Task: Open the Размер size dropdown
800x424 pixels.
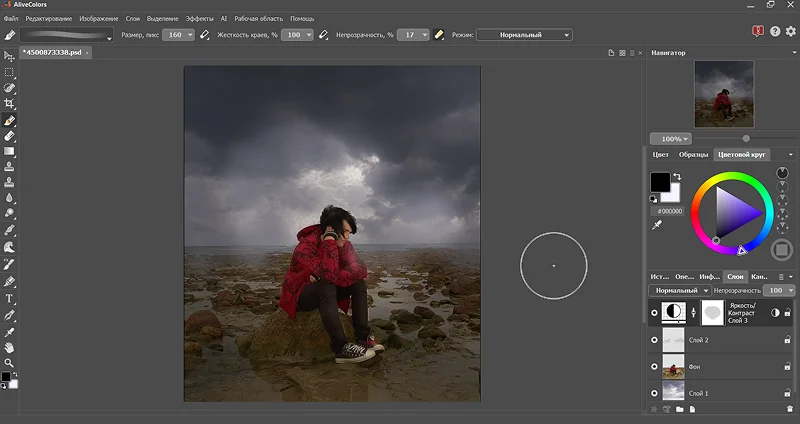Action: pos(190,35)
